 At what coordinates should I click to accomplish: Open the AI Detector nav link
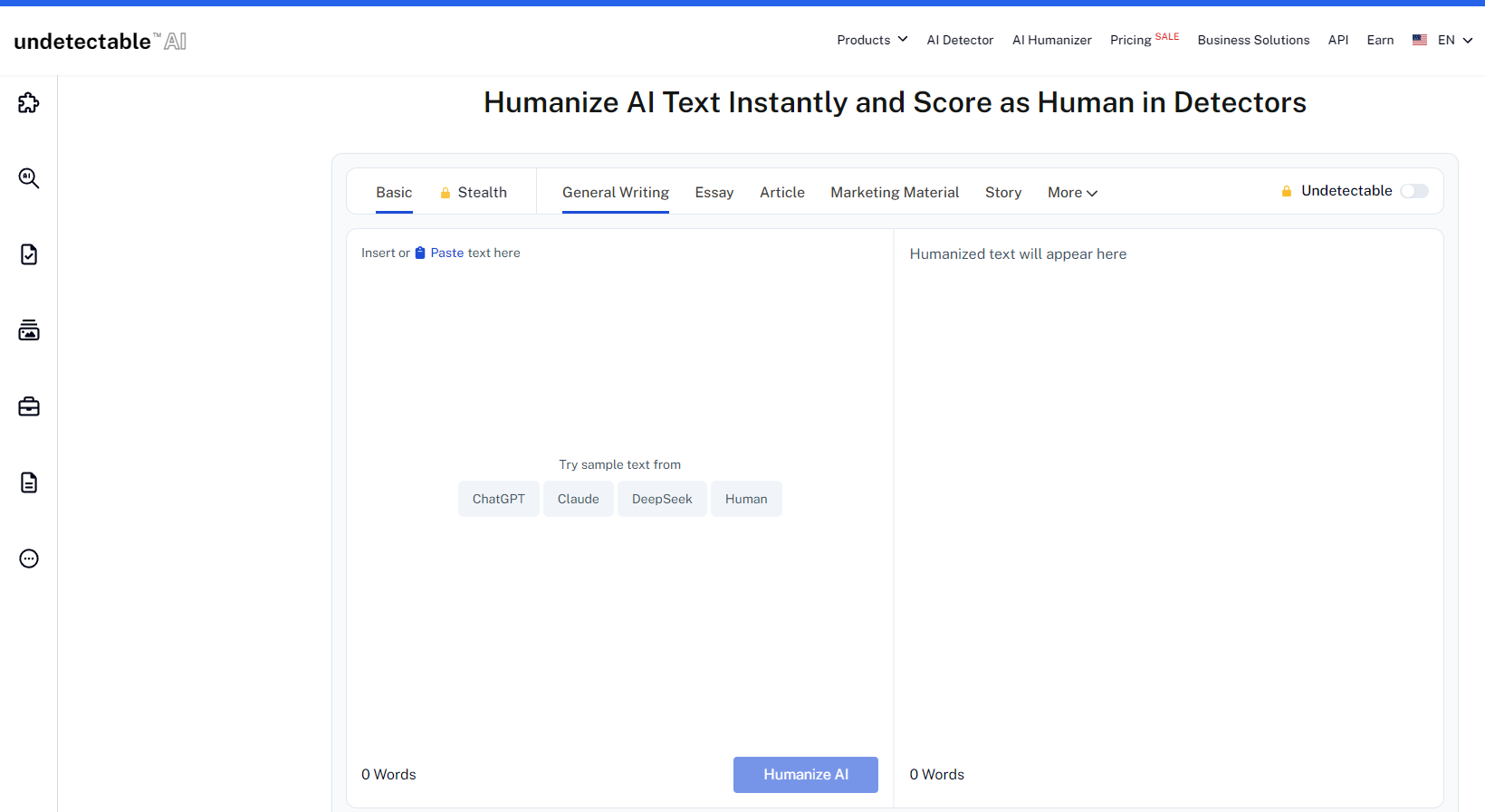pos(960,40)
